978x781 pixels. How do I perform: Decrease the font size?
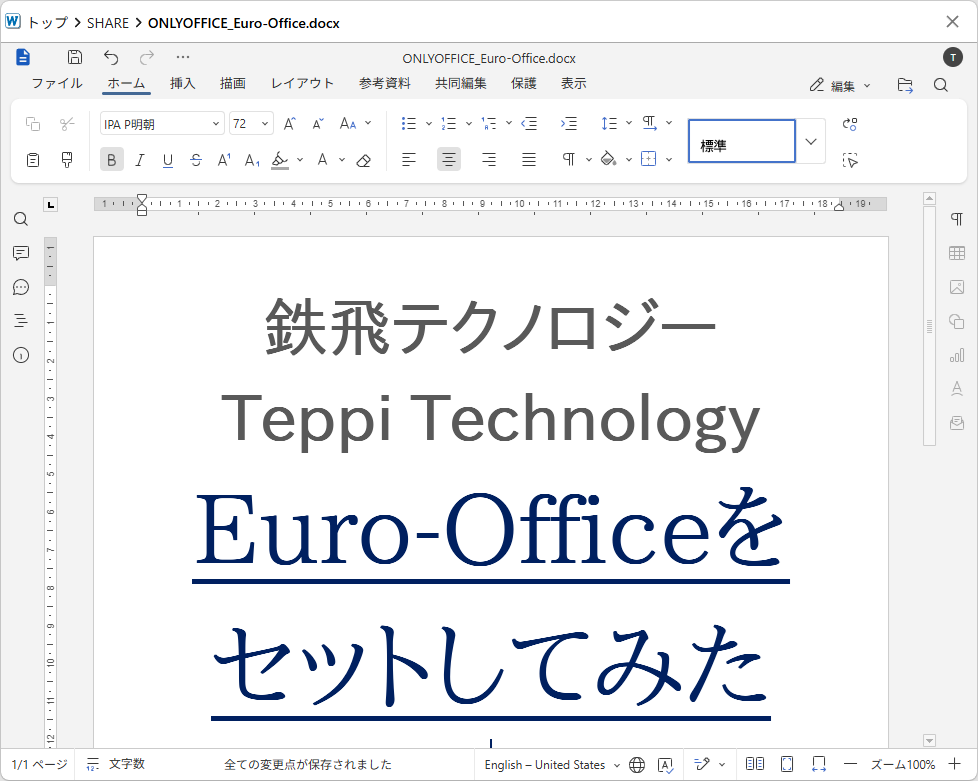tap(318, 124)
